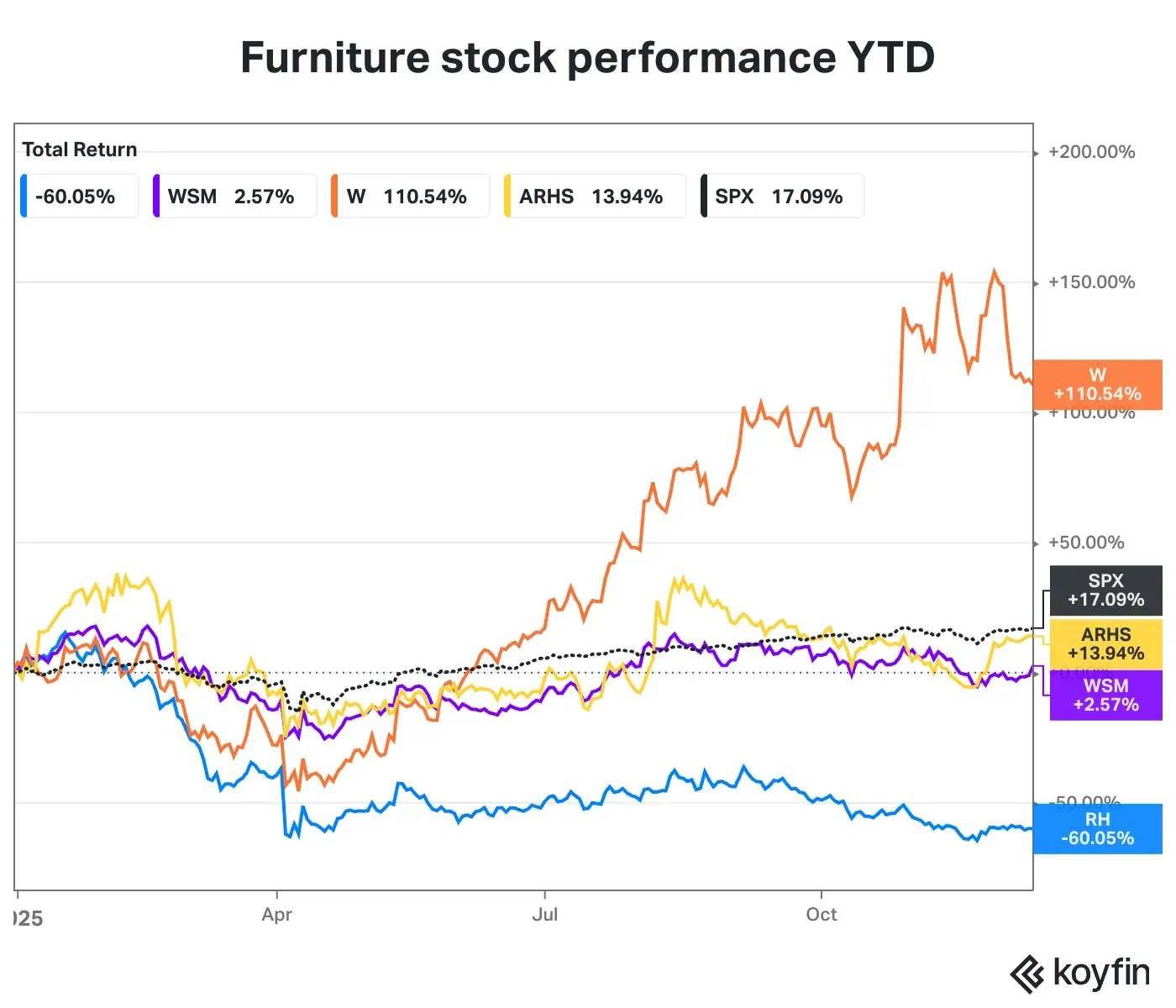Image resolution: width=1176 pixels, height=1008 pixels.
Task: Click the Jul label on the time axis
Action: (x=544, y=915)
